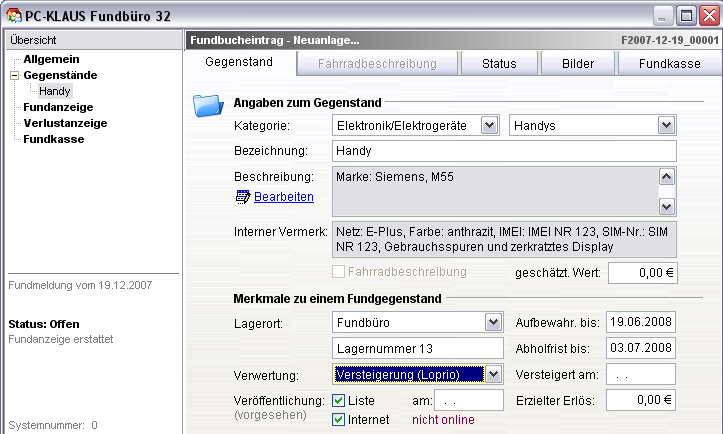The height and width of the screenshot is (434, 723).
Task: Click the Aufbewahr. bis date field
Action: point(642,322)
